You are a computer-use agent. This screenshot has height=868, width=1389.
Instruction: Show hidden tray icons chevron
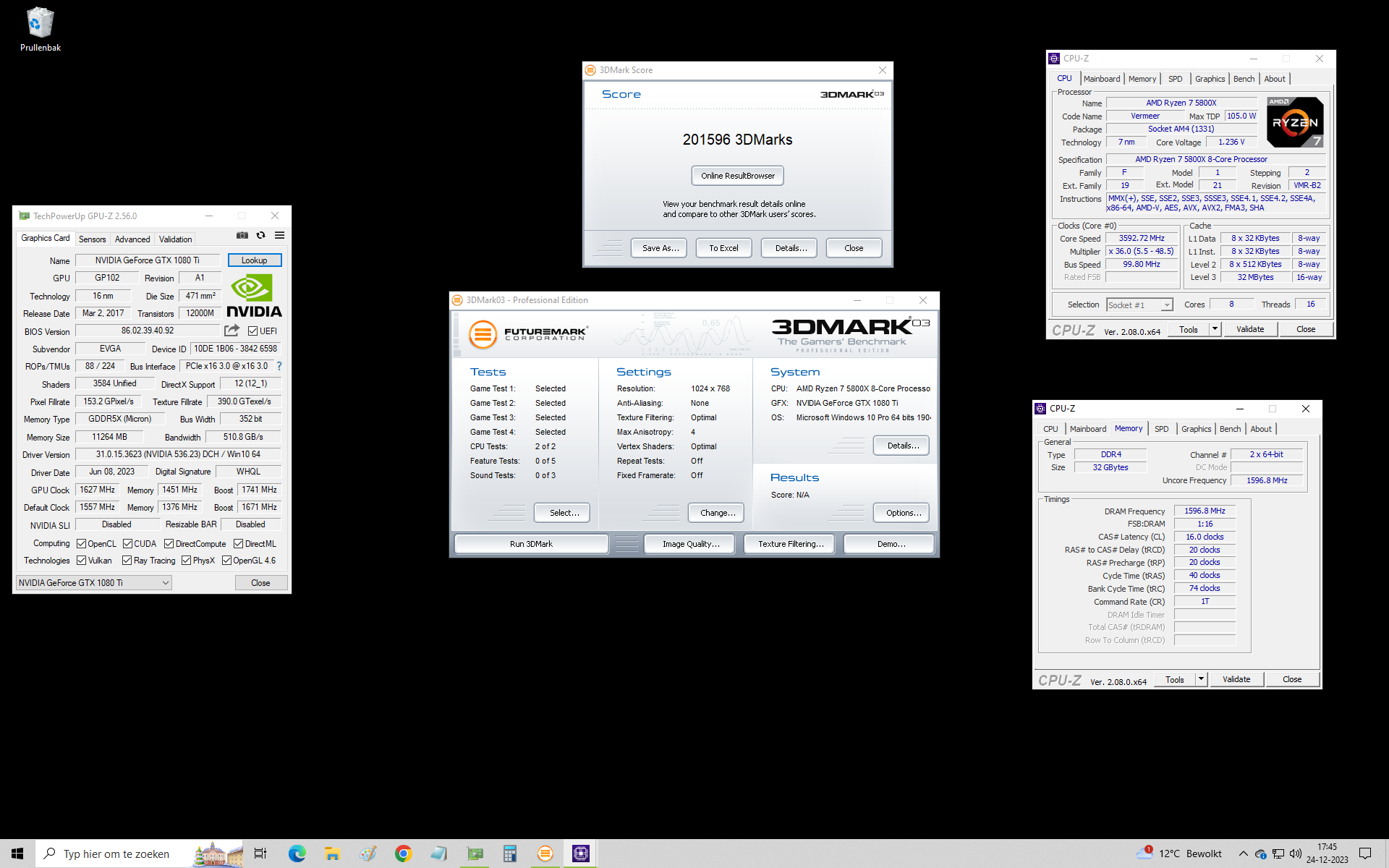1243,854
